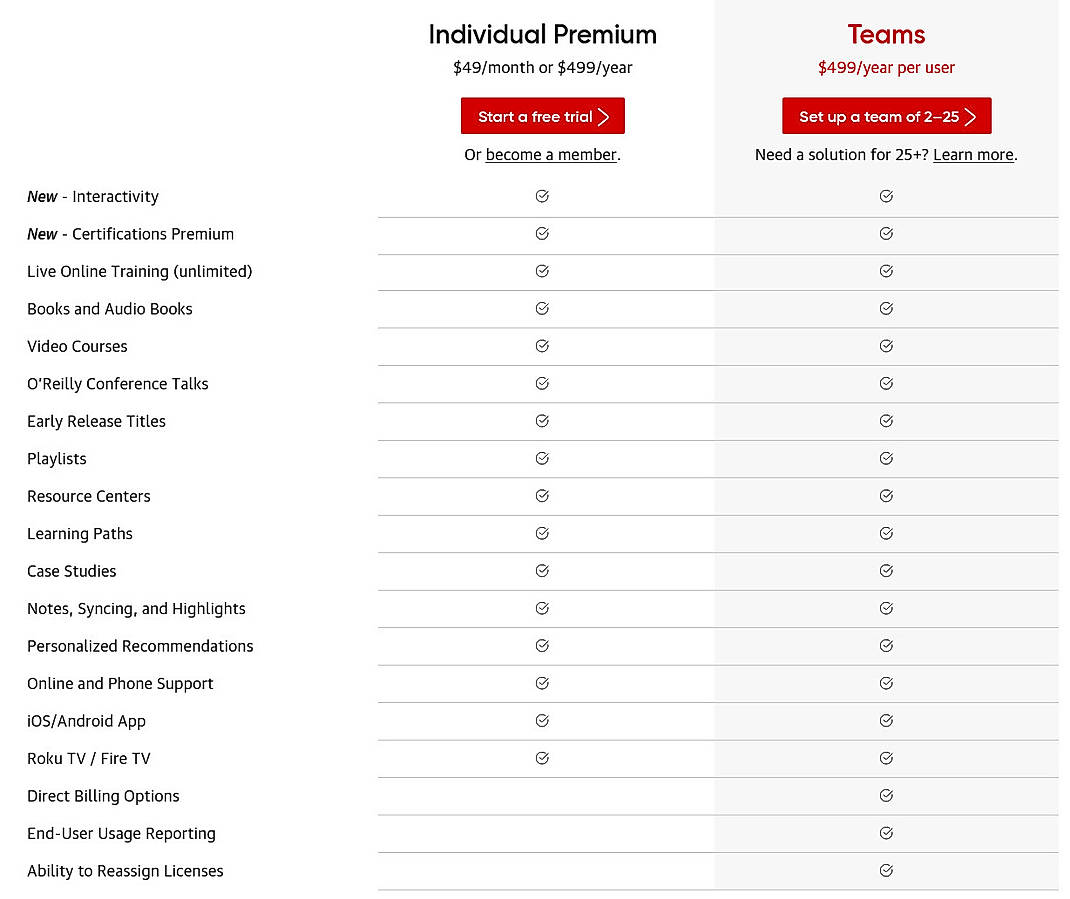Click the Roku TV / Fire TV checkmark under Teams
Screen dimensions: 1070x899
pos(886,758)
